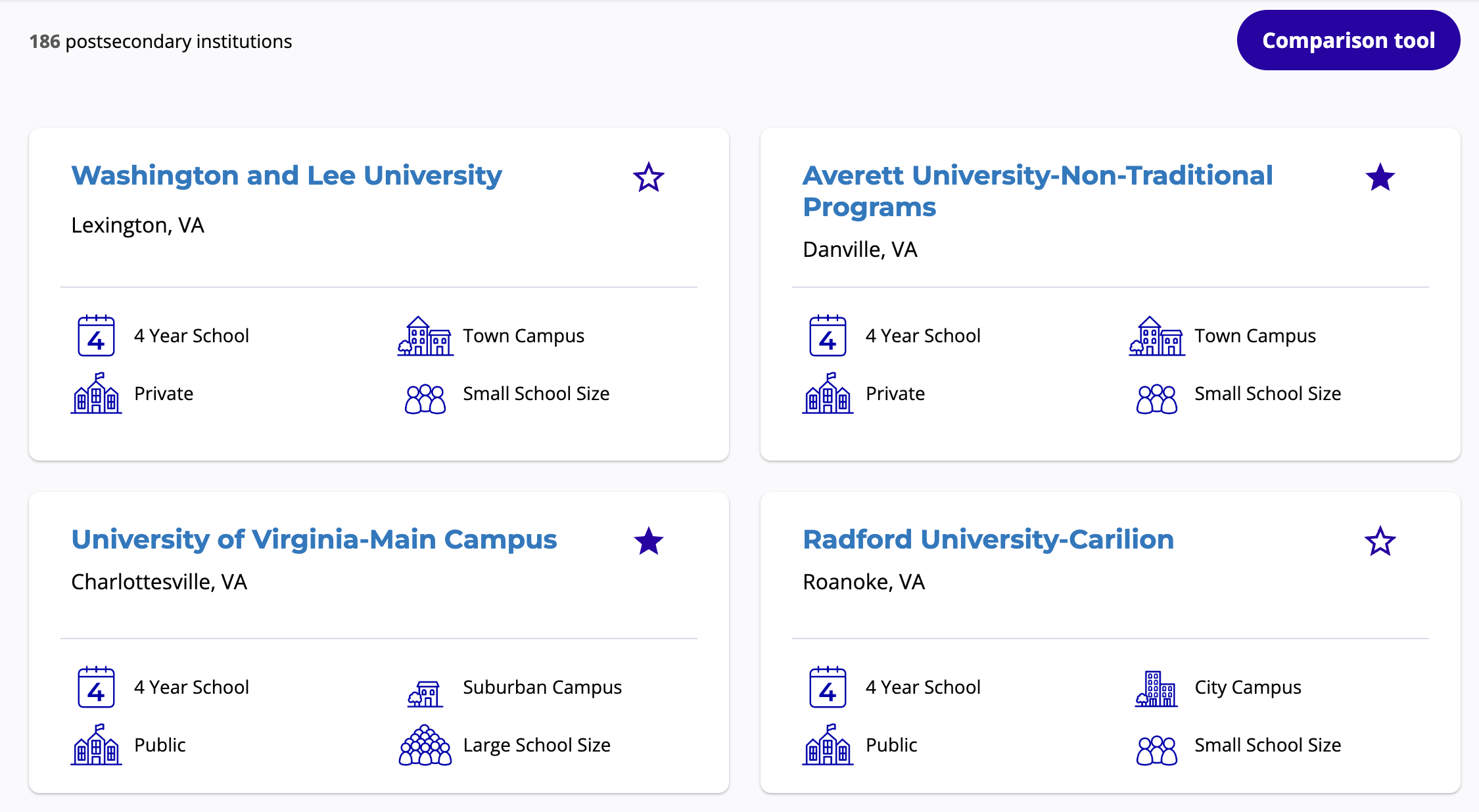Click UVA's Large School Size icon
The image size is (1479, 812).
(425, 746)
